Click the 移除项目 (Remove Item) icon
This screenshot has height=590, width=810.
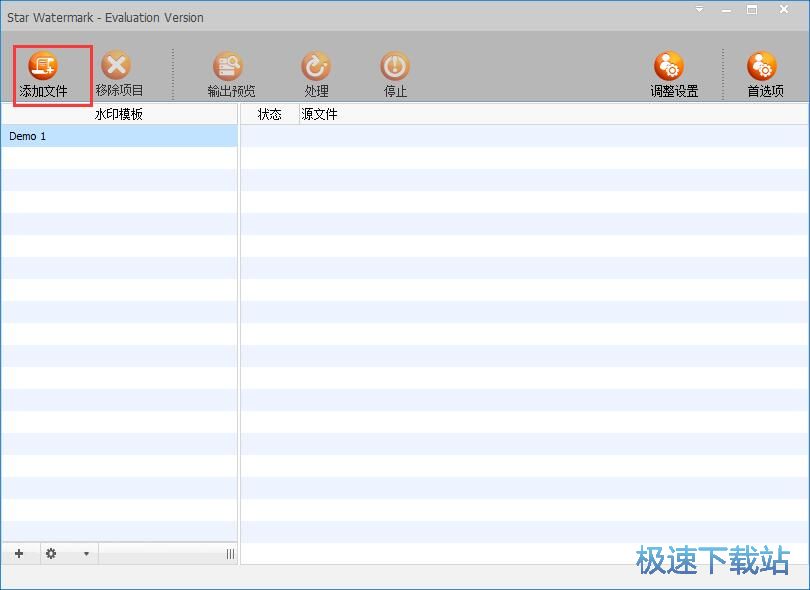(x=118, y=66)
